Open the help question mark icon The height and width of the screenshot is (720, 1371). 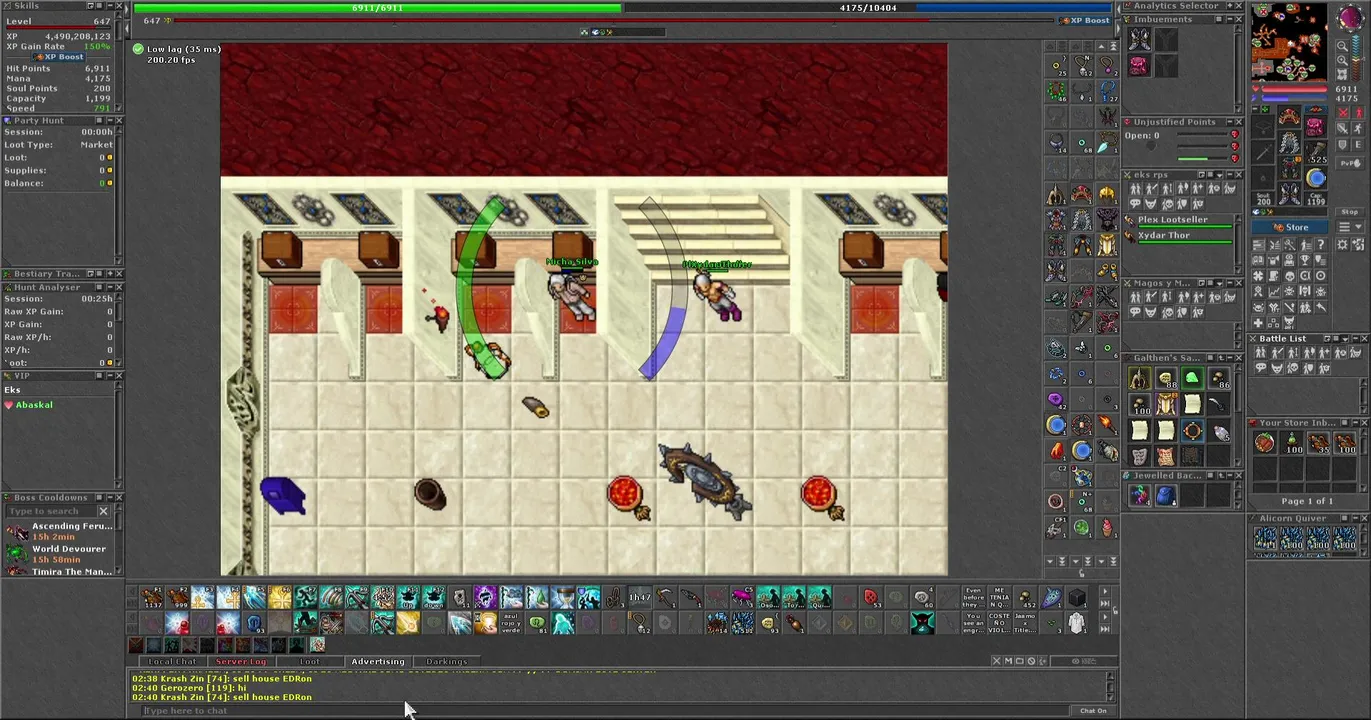(1320, 244)
